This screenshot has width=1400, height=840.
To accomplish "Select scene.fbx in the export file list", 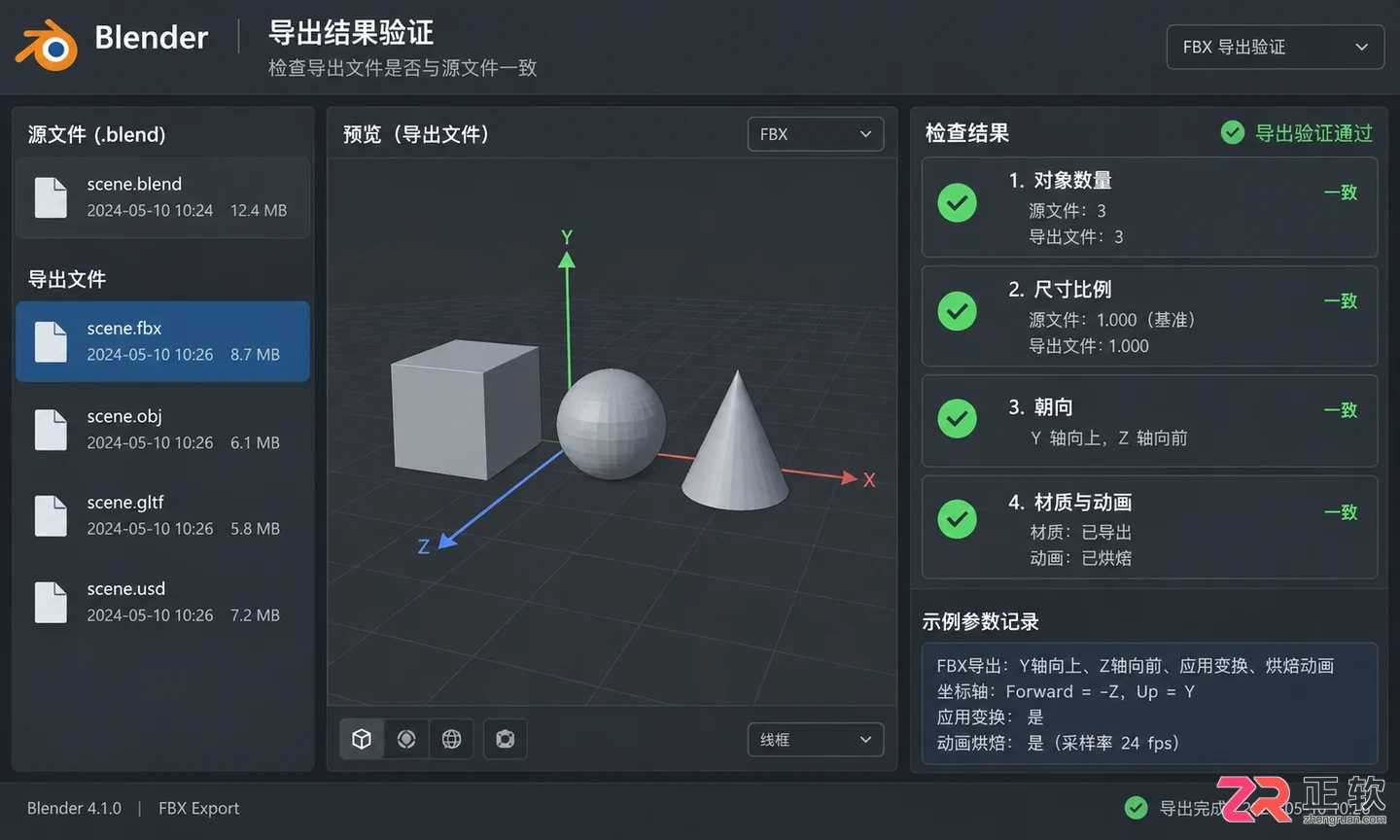I will (162, 341).
